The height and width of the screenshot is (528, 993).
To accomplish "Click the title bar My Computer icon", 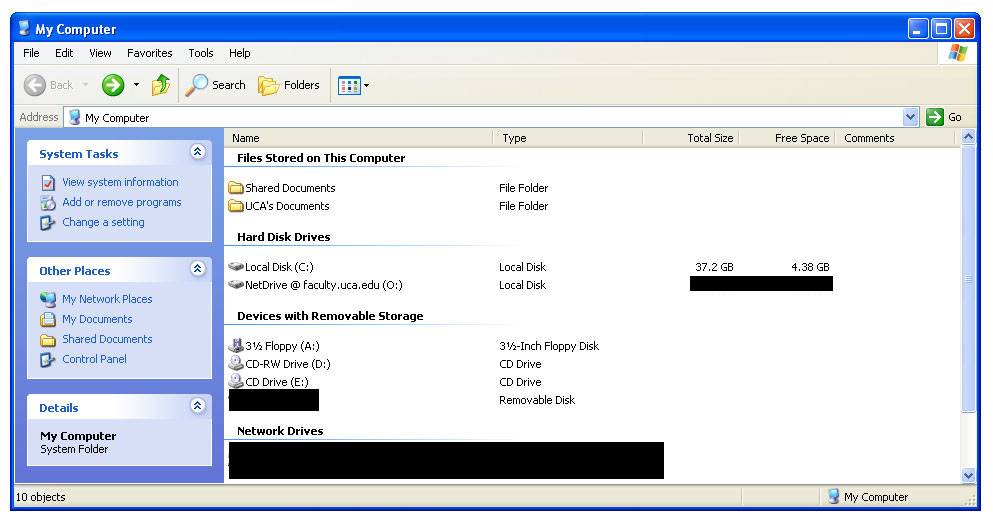I will coord(25,28).
